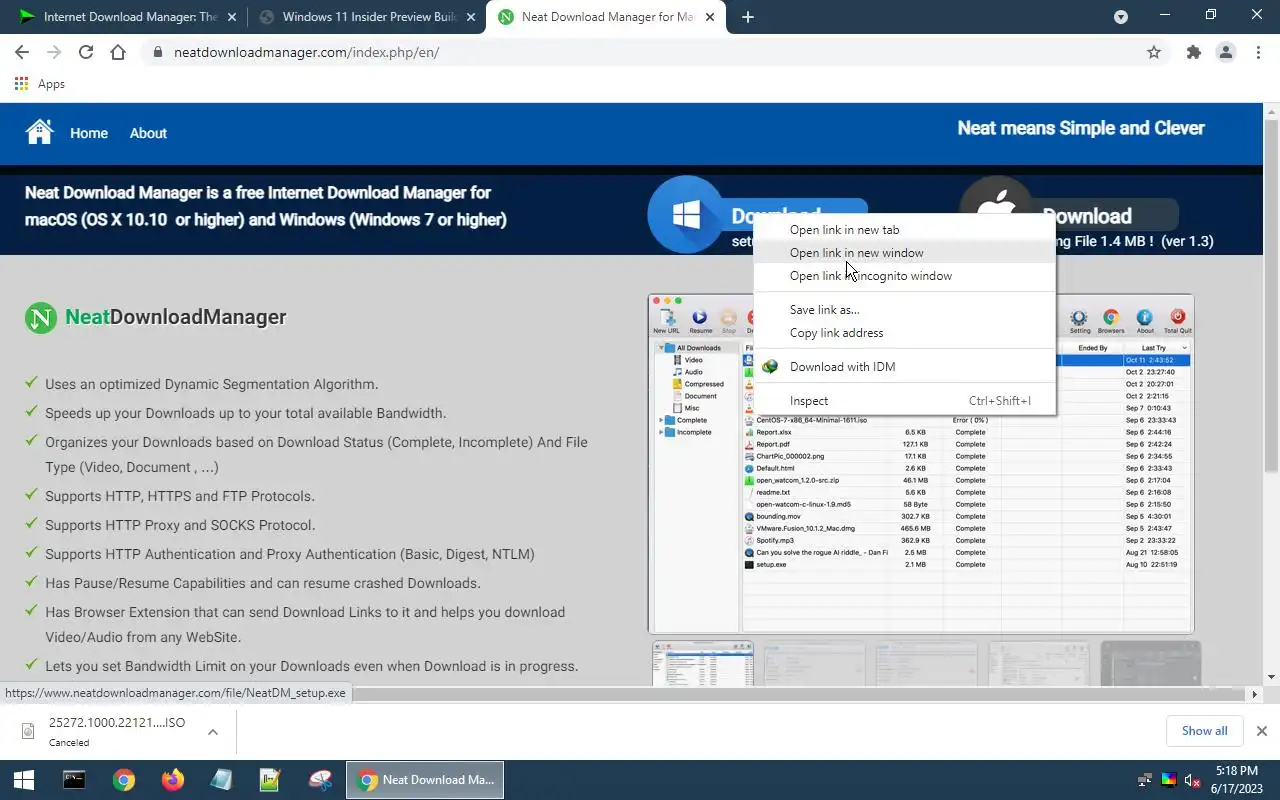Image resolution: width=1280 pixels, height=800 pixels.
Task: Open the pinned Chrome icon on taskbar
Action: click(x=124, y=780)
